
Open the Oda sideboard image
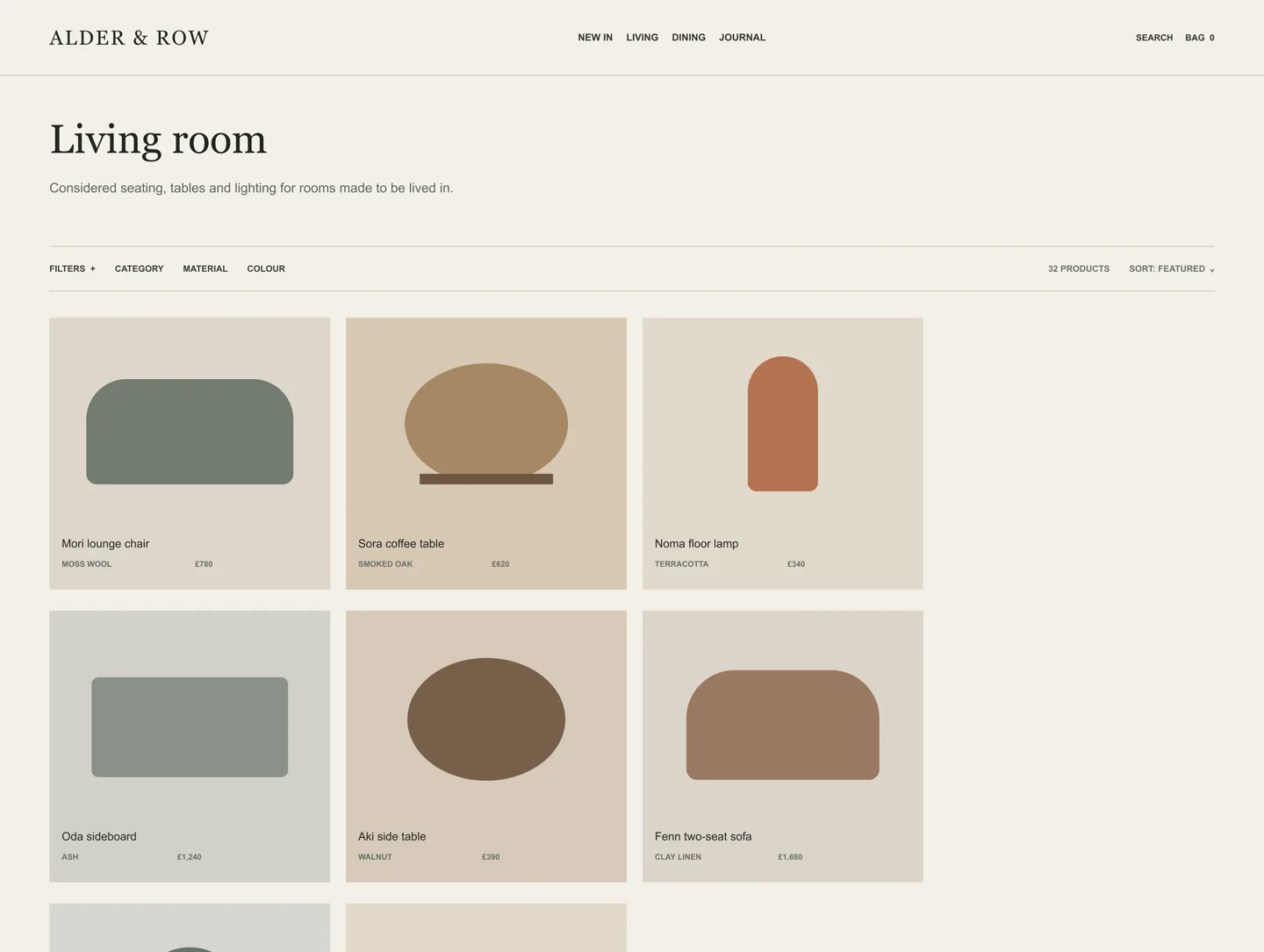(190, 727)
